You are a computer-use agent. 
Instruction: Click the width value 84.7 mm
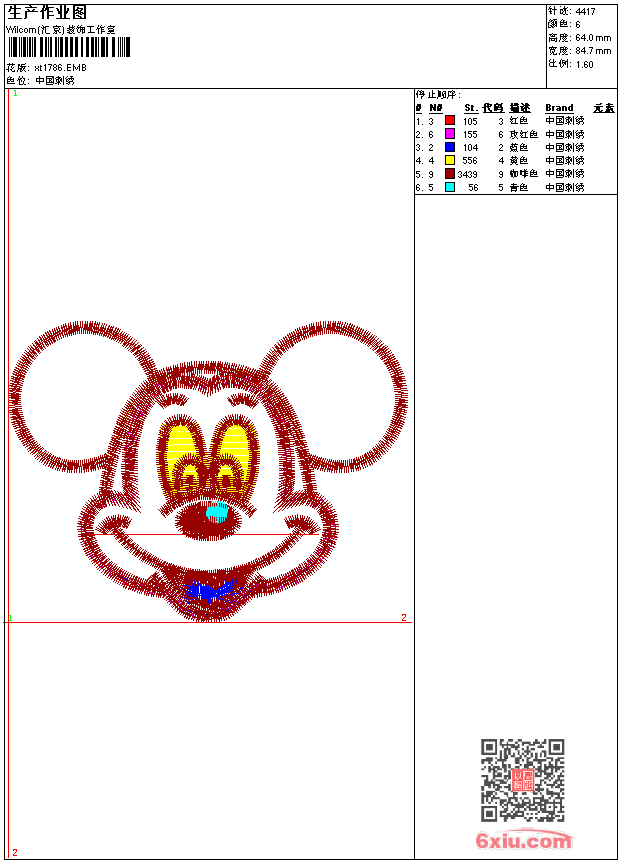point(593,51)
